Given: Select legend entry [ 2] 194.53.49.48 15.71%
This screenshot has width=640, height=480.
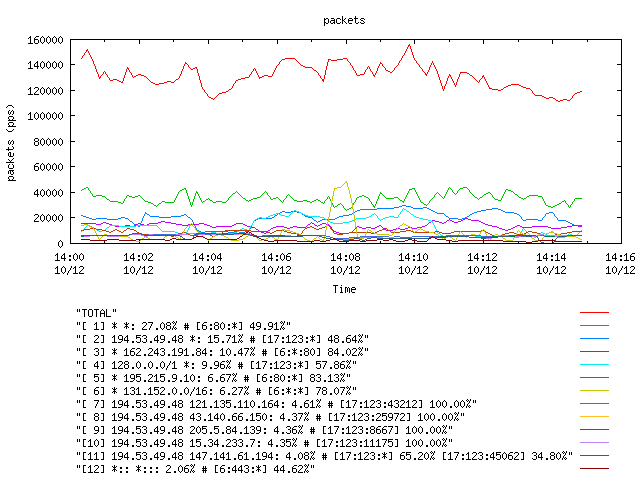Looking at the screenshot, I should (222, 339).
